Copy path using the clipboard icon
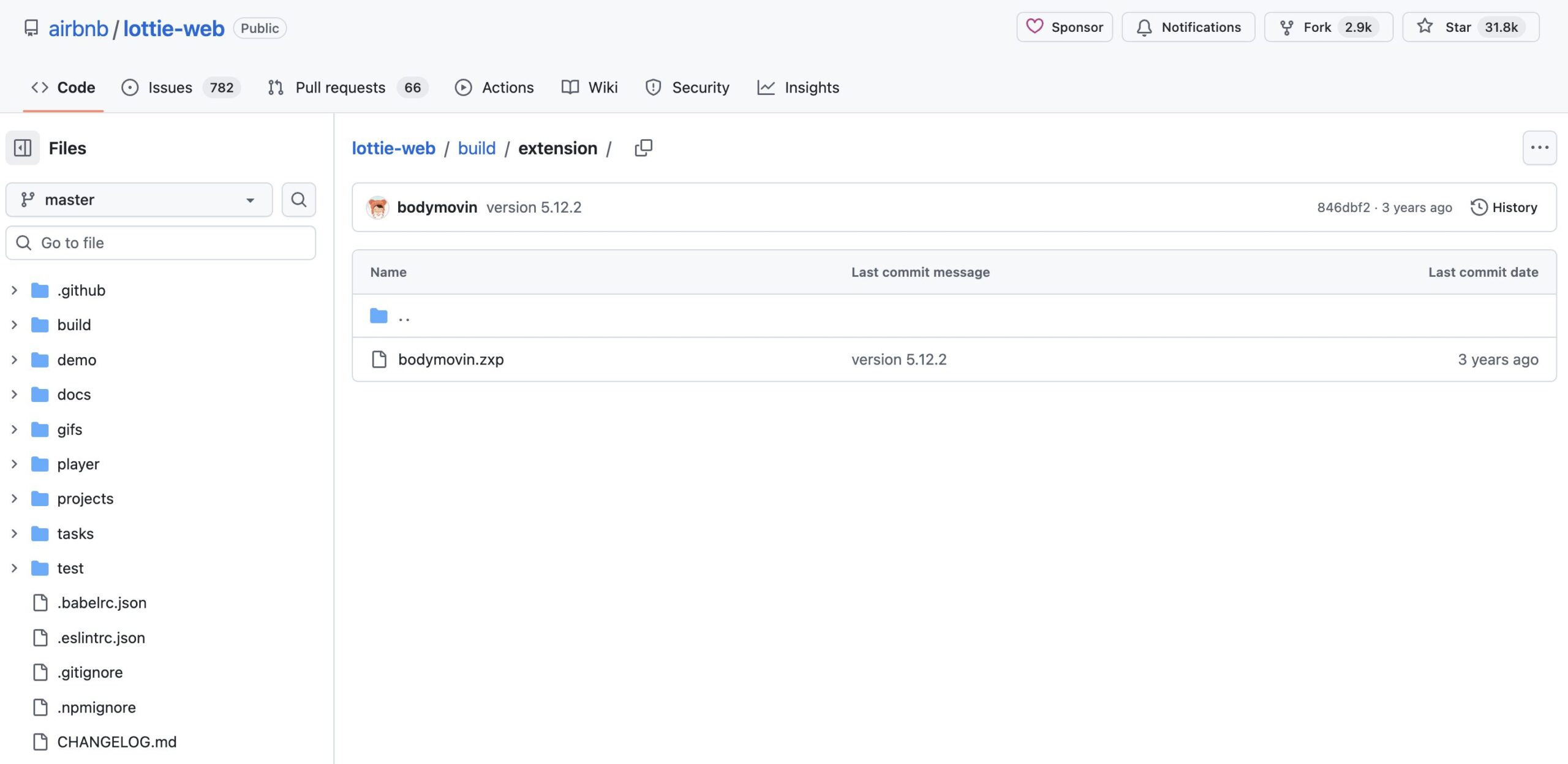 point(643,148)
